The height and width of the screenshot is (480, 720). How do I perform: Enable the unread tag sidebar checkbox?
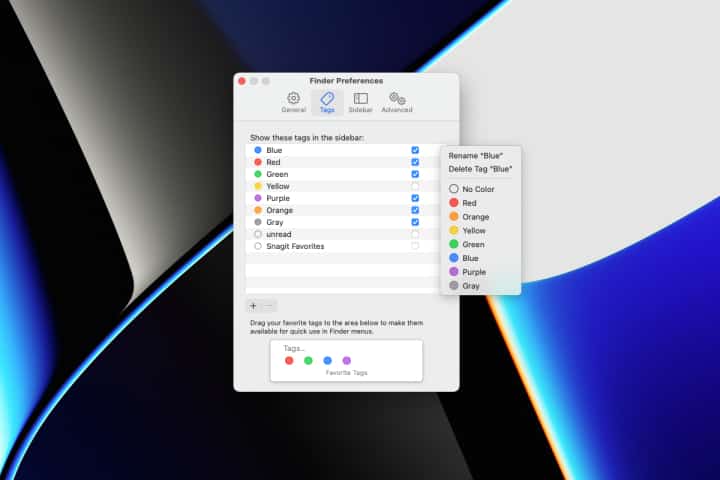click(415, 234)
